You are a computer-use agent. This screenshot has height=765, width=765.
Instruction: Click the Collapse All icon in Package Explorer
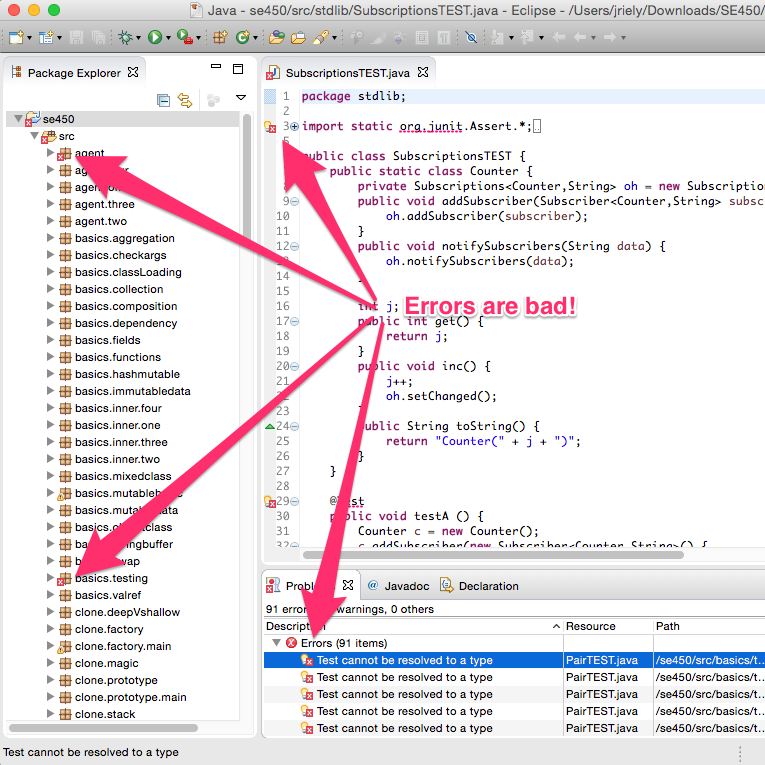tap(163, 100)
